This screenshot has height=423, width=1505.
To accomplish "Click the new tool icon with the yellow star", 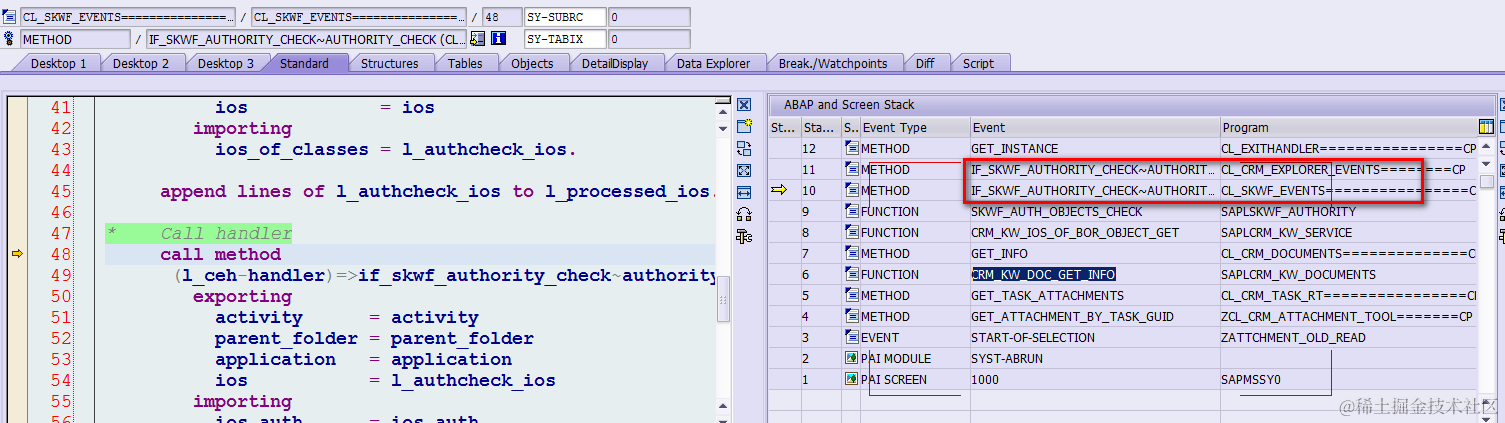I will tap(744, 126).
